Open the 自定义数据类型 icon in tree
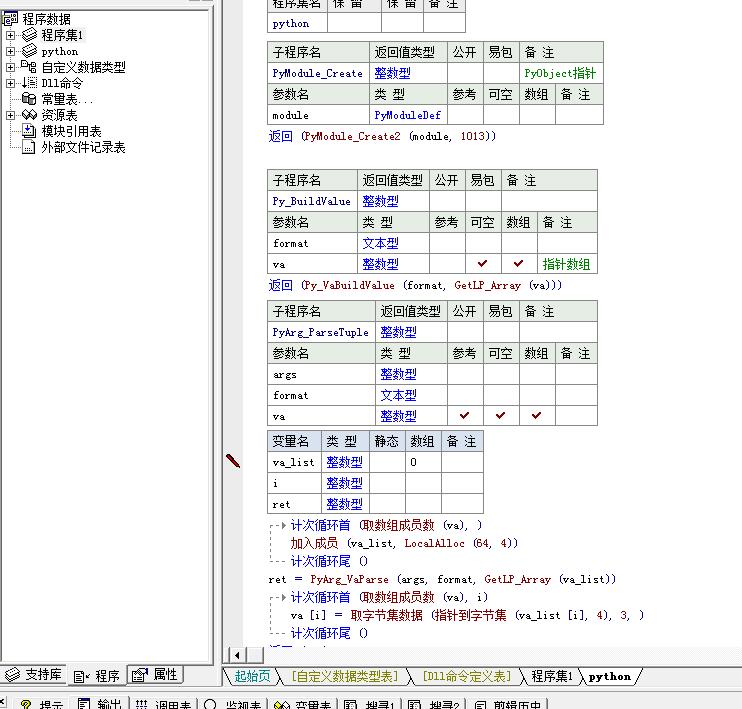The width and height of the screenshot is (742, 709). (x=29, y=67)
